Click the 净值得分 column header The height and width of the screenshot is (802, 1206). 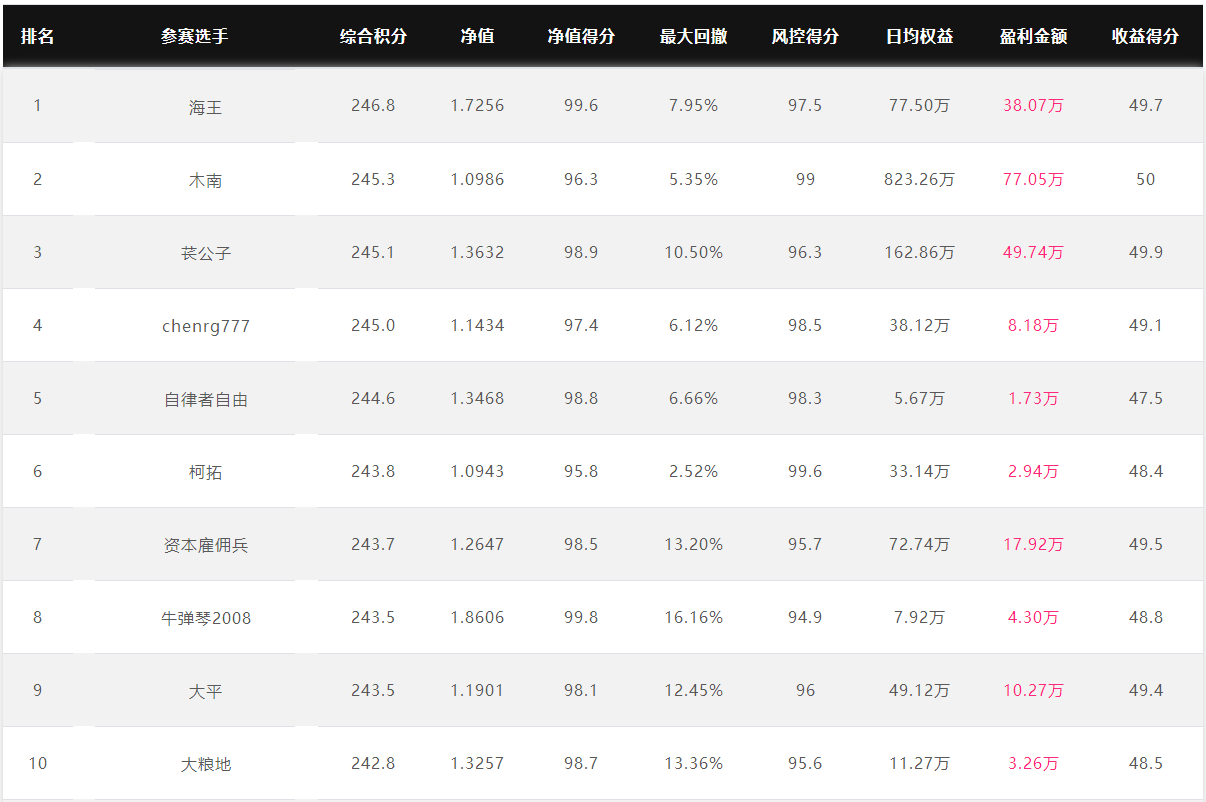[581, 36]
